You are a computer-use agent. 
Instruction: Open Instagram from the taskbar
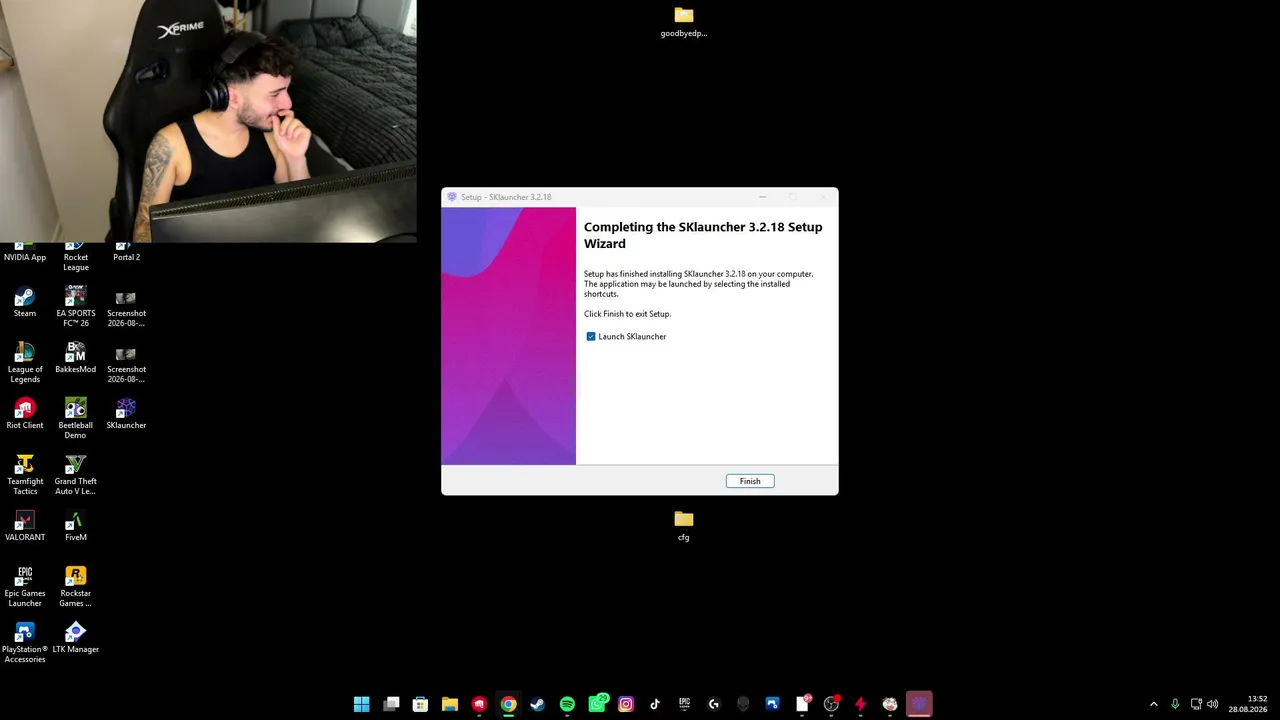pos(626,704)
